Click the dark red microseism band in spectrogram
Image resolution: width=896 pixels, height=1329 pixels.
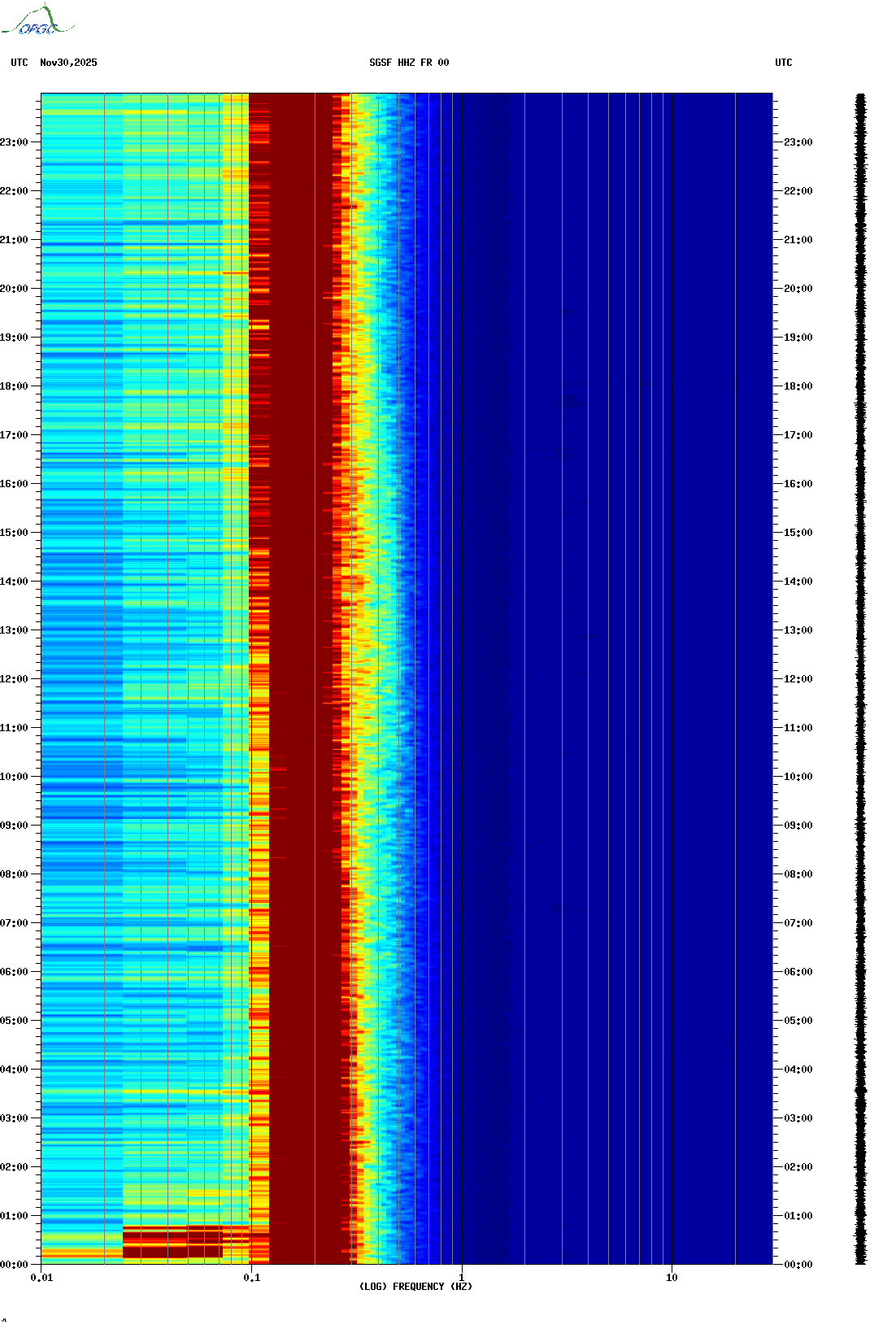299,651
